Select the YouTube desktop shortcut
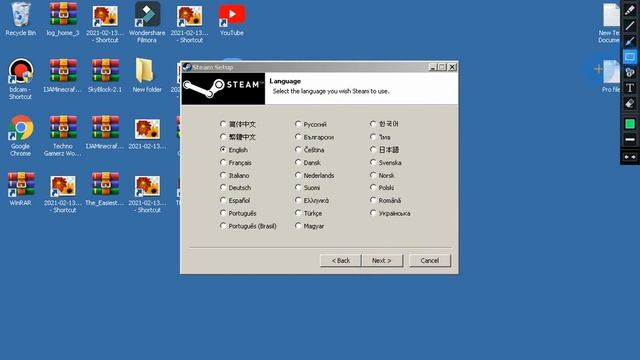Viewport: 640px width, 360px height. pyautogui.click(x=231, y=19)
